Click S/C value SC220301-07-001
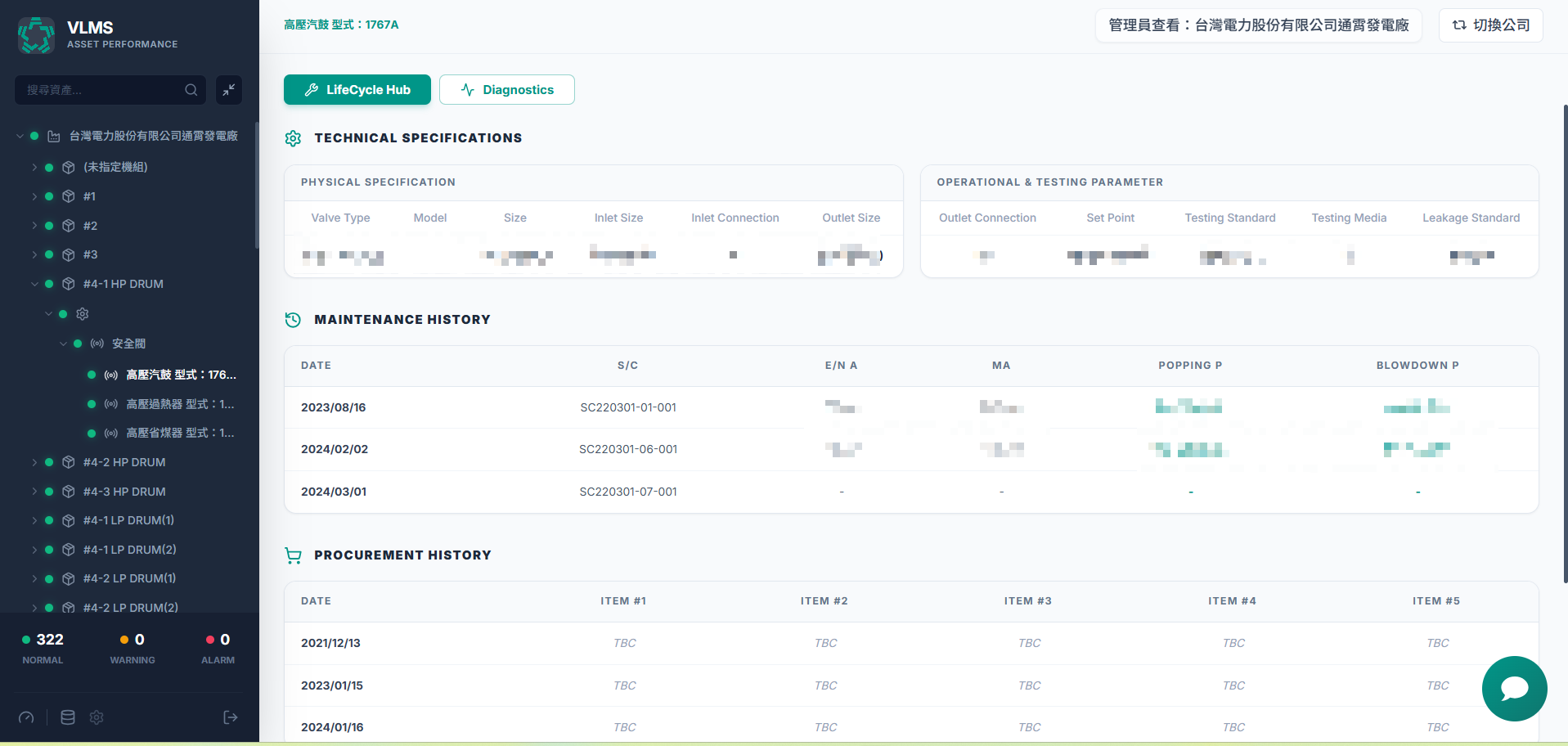 (x=628, y=492)
